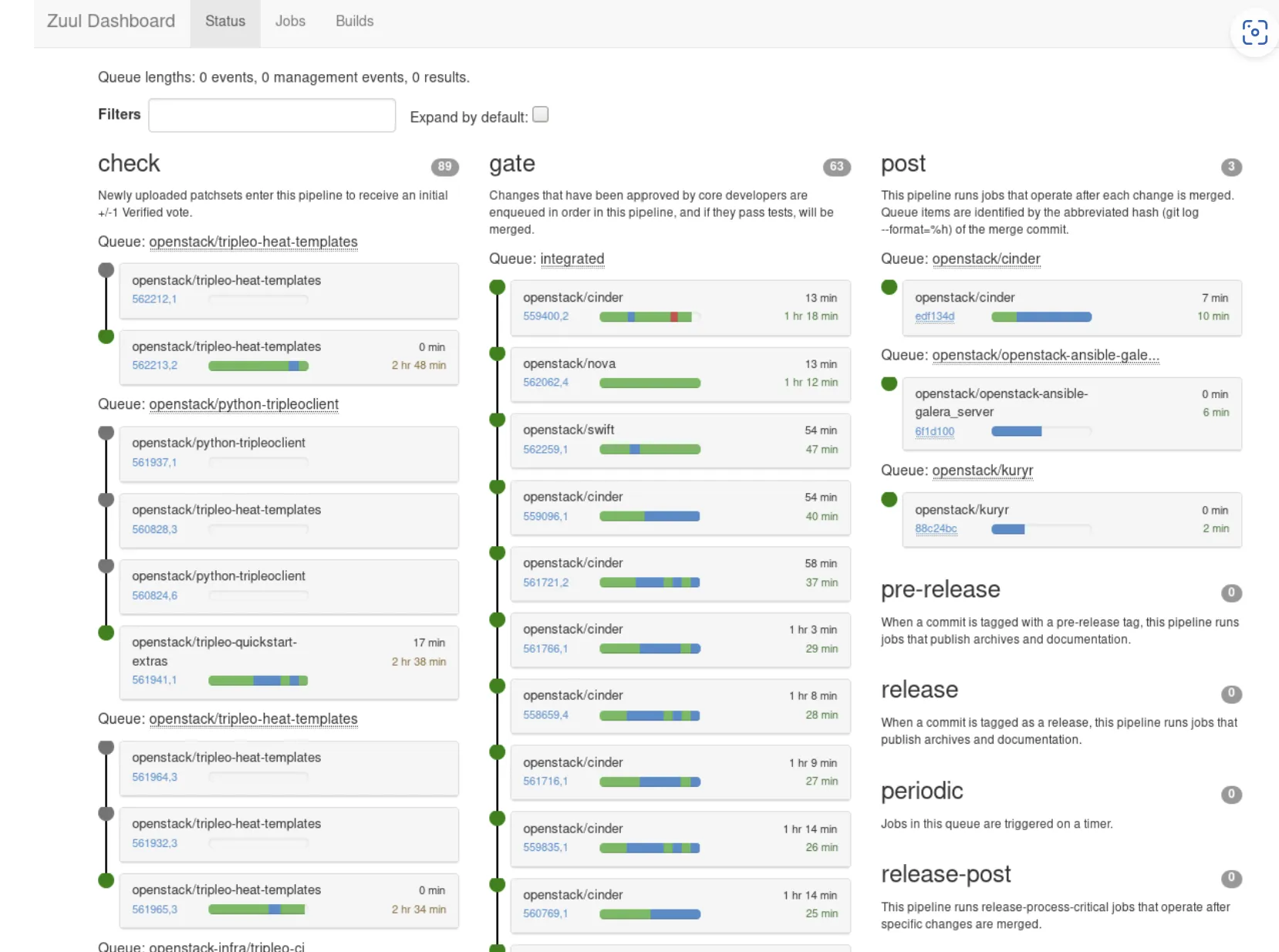Open commit link 6f1d100
This screenshot has height=952, width=1279.
[935, 432]
